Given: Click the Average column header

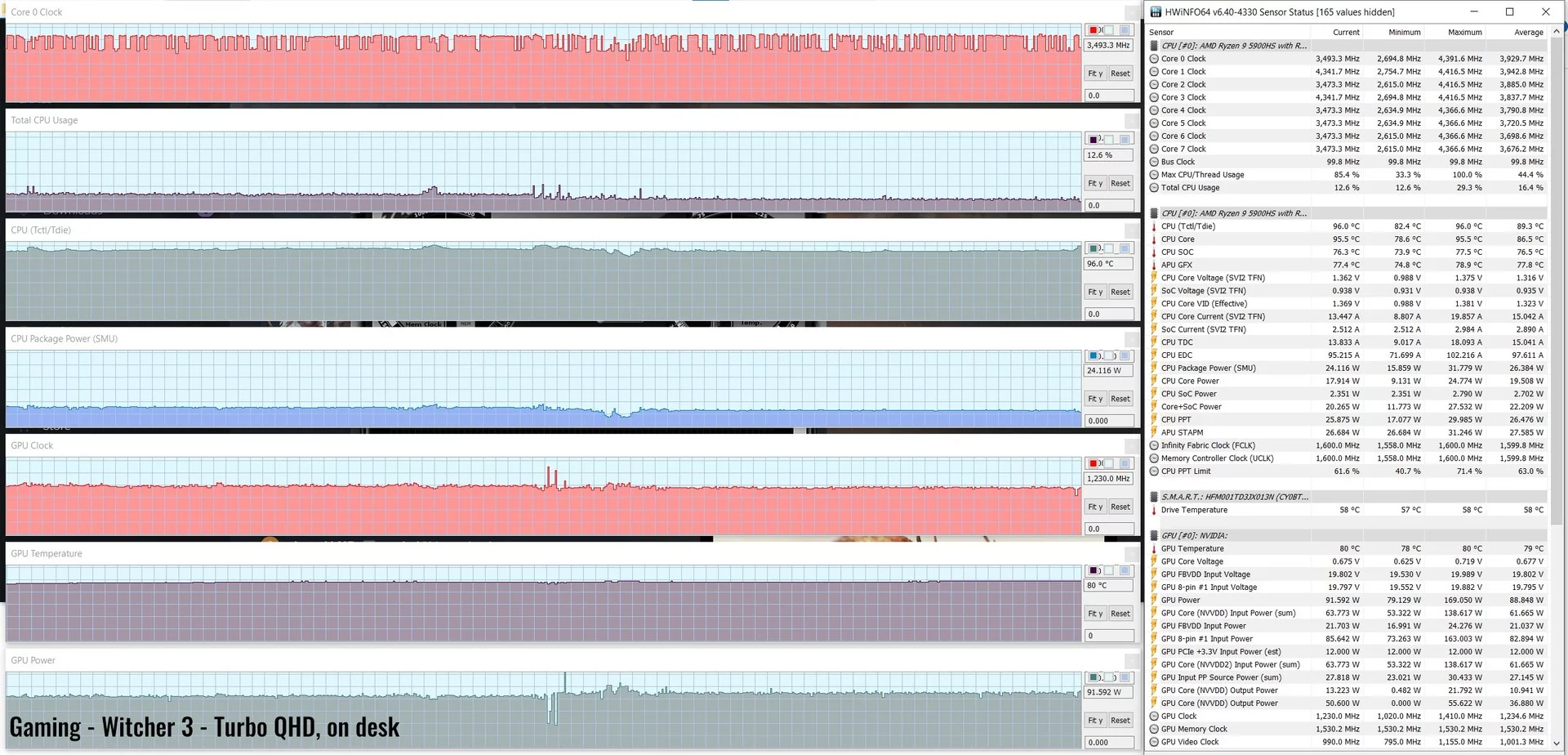Looking at the screenshot, I should point(1528,33).
